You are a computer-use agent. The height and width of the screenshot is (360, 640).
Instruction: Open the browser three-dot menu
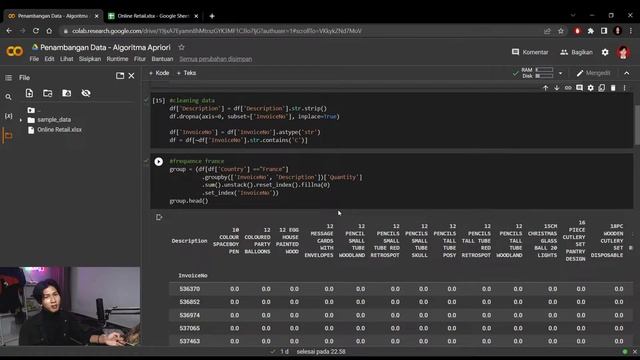pyautogui.click(x=631, y=31)
